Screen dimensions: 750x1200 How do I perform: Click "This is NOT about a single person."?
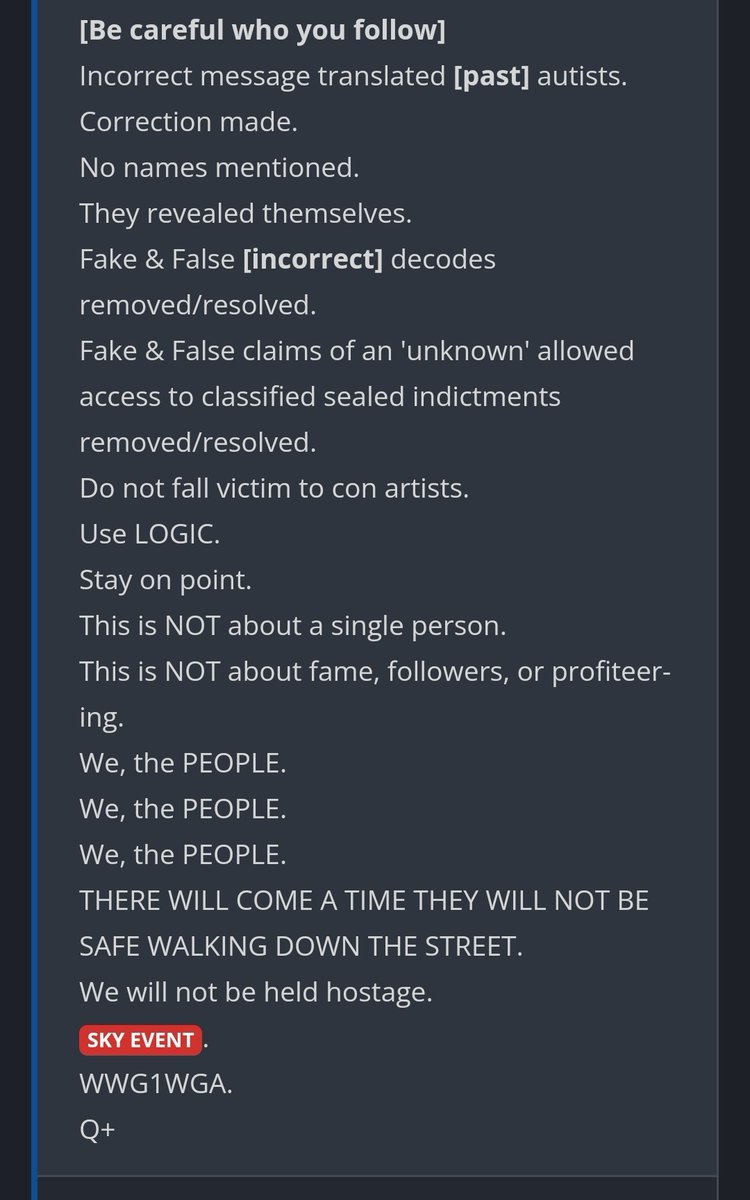click(293, 627)
